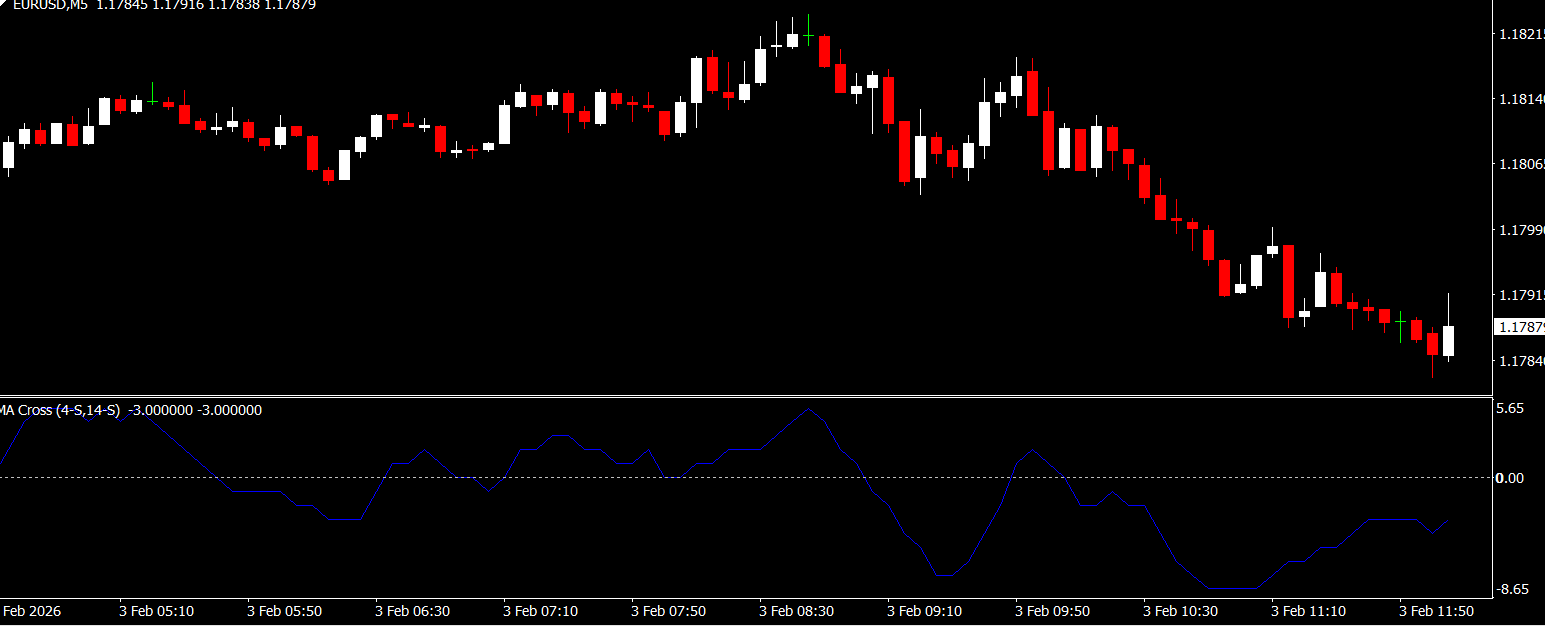Click the -8.65 value on indicator scale

pyautogui.click(x=1509, y=590)
